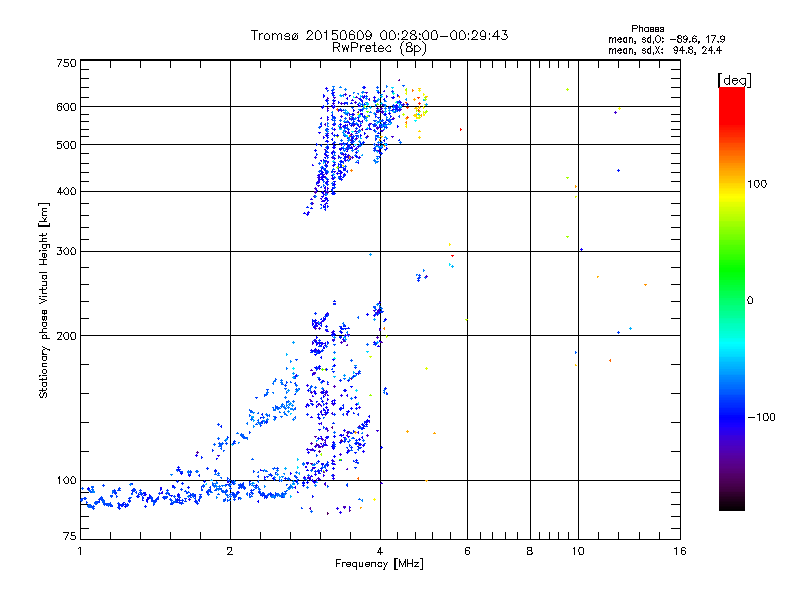Click the colorbar '0' tick label
The image size is (800, 600).
click(x=750, y=301)
